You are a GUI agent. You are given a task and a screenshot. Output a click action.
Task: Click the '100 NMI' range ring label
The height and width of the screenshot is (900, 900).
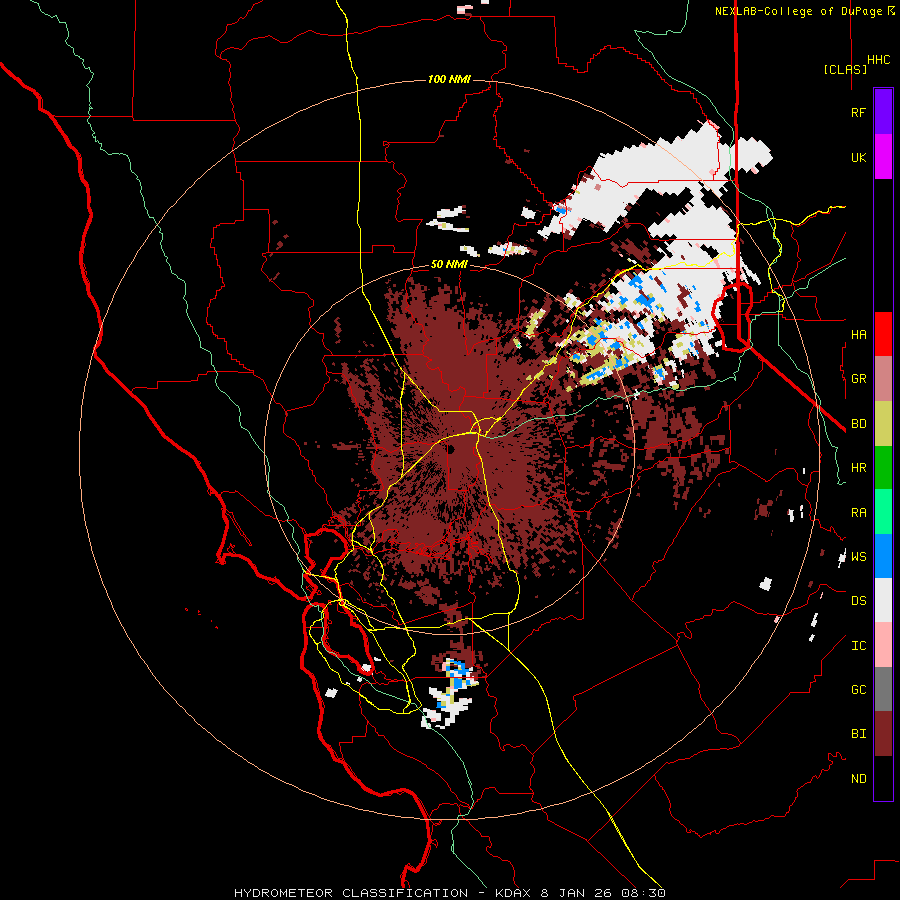point(449,79)
